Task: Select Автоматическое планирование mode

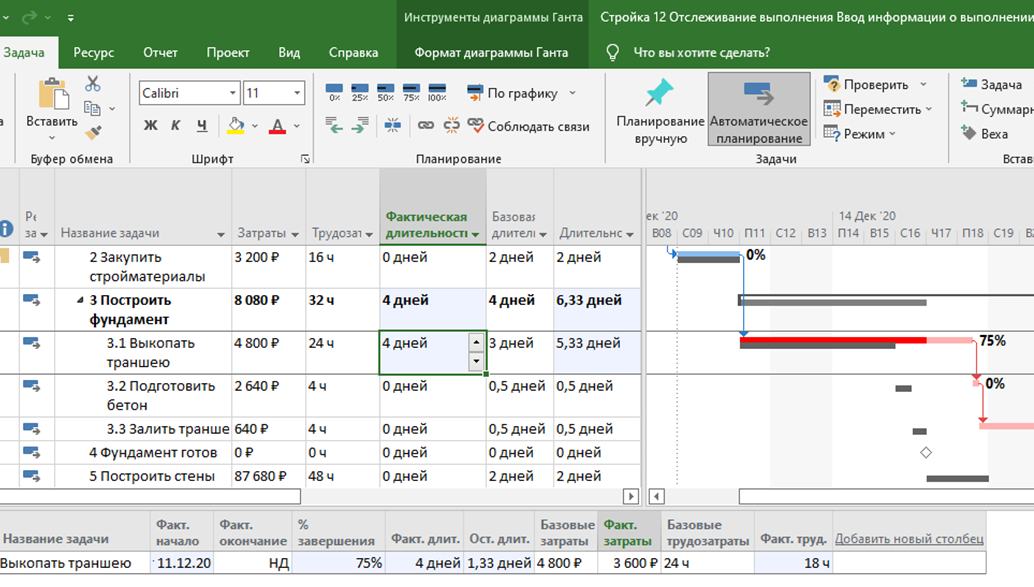Action: [759, 109]
